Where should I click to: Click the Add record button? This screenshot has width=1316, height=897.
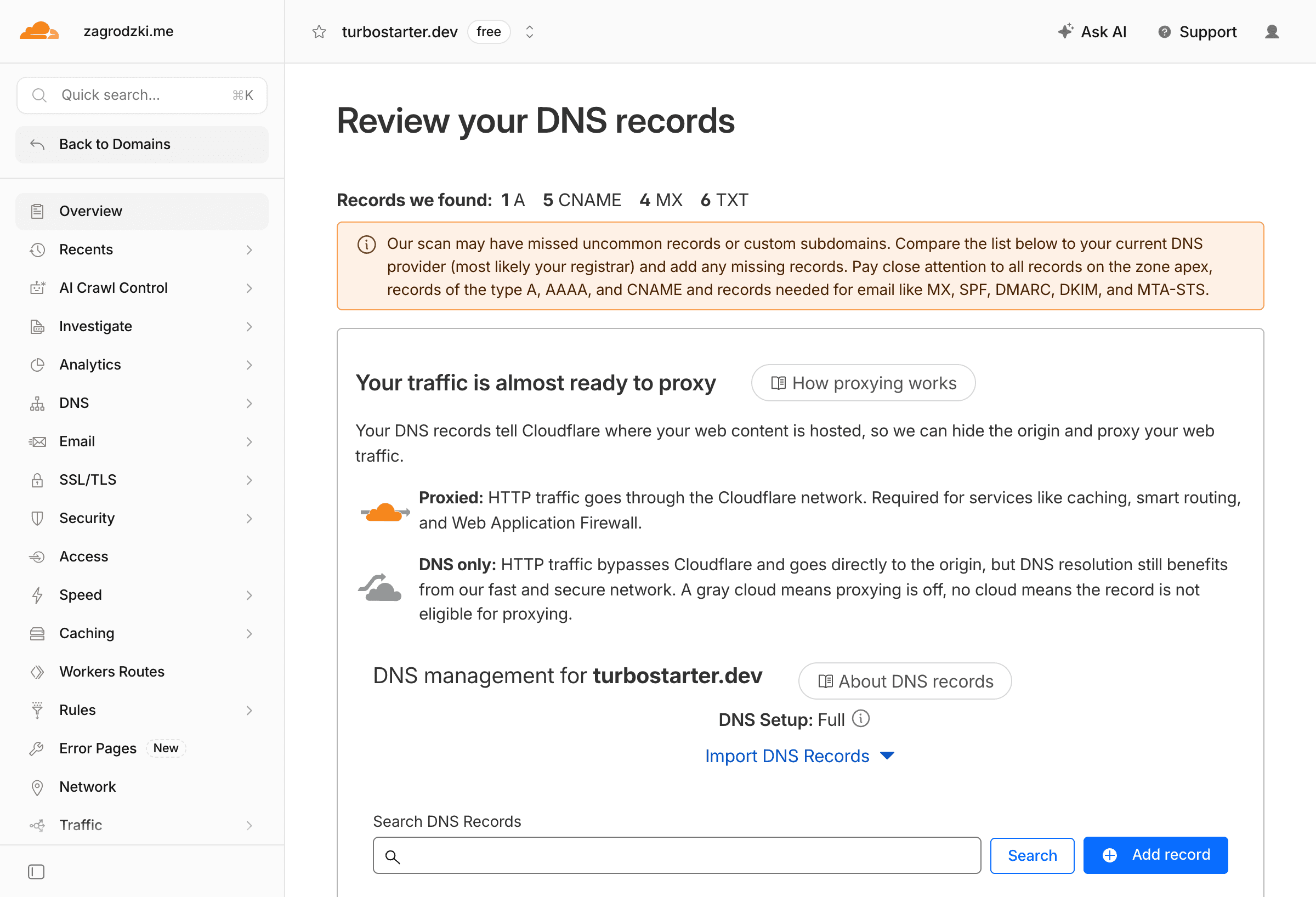pyautogui.click(x=1155, y=855)
